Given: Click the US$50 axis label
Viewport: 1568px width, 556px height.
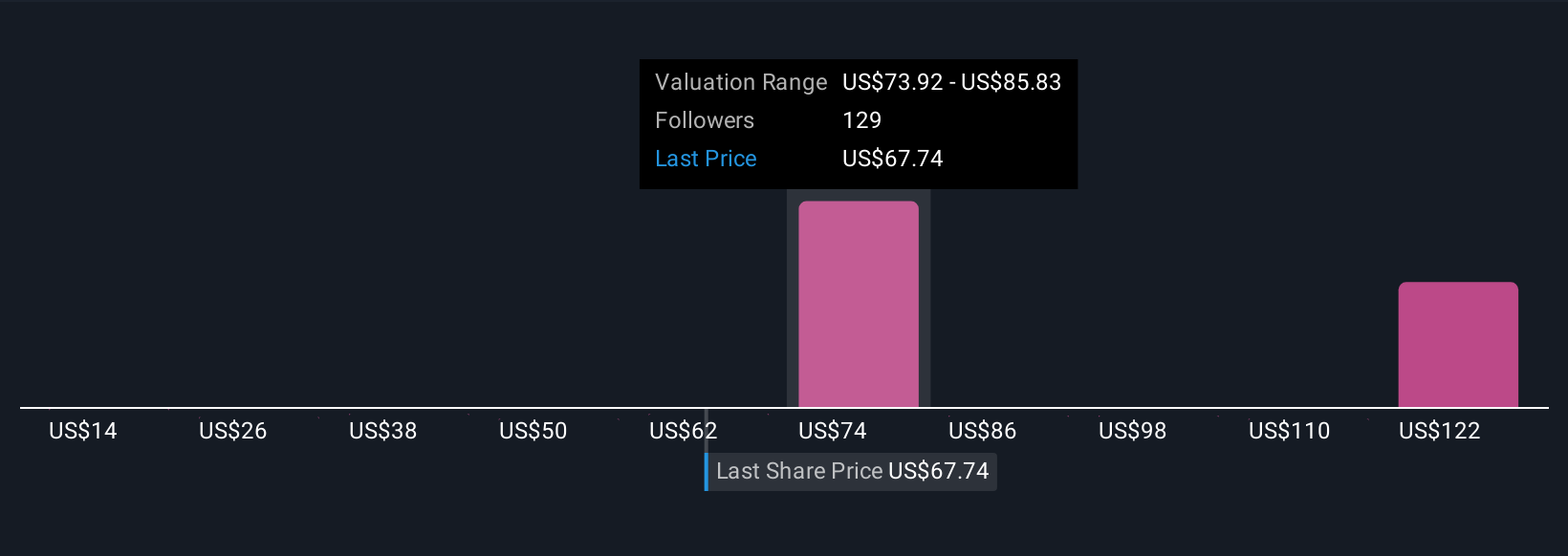Looking at the screenshot, I should (x=534, y=431).
